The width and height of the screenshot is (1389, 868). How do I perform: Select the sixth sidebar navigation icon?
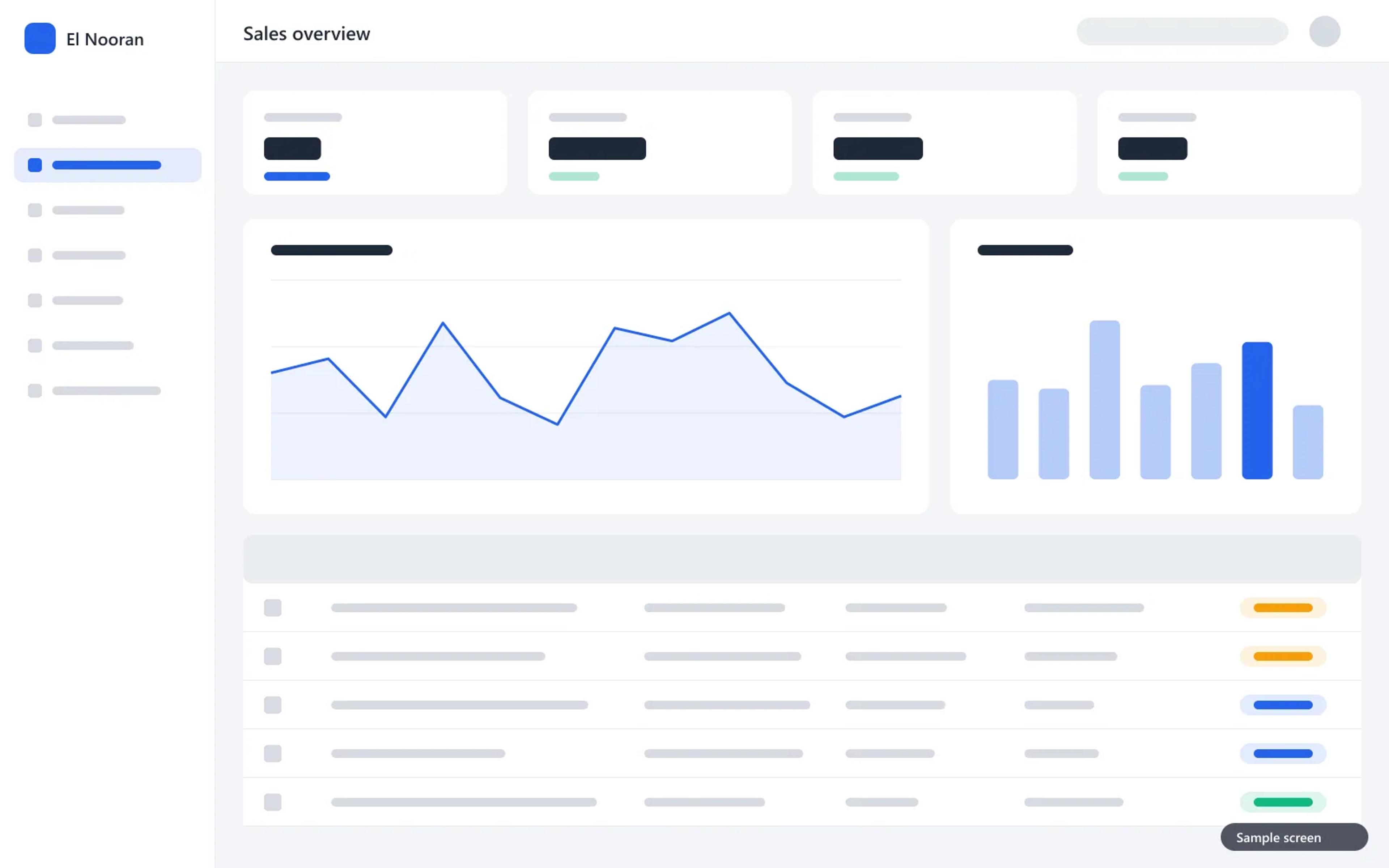tap(35, 346)
